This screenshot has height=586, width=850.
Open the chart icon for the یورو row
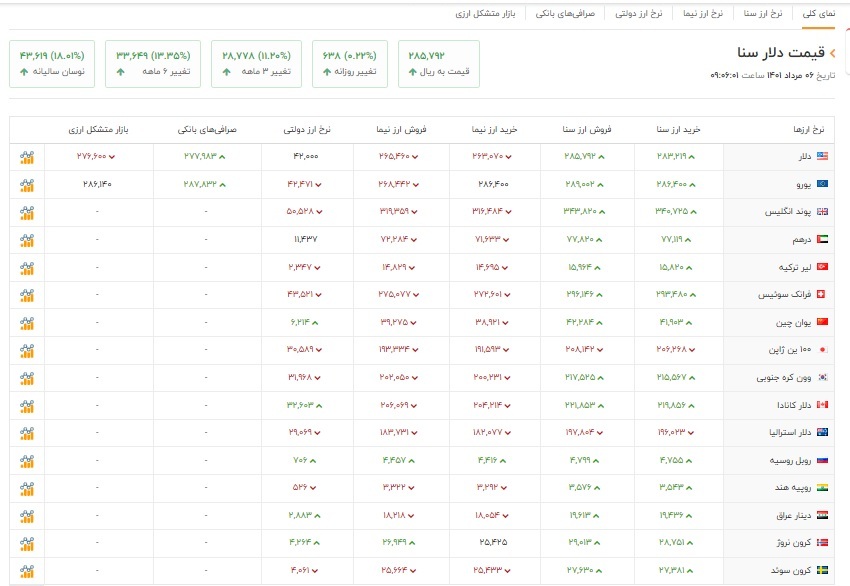coord(27,185)
